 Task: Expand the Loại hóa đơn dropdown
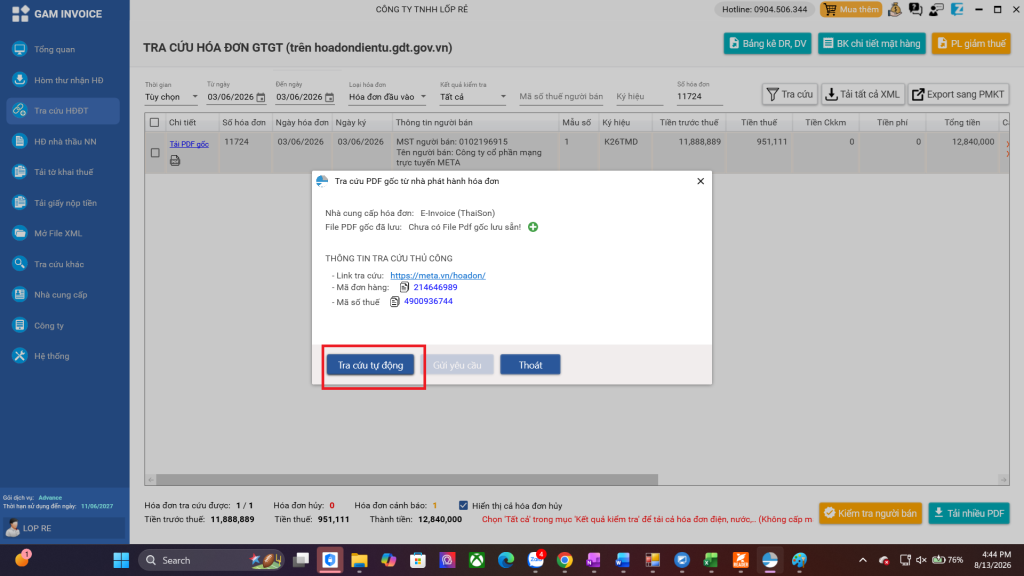pos(387,97)
